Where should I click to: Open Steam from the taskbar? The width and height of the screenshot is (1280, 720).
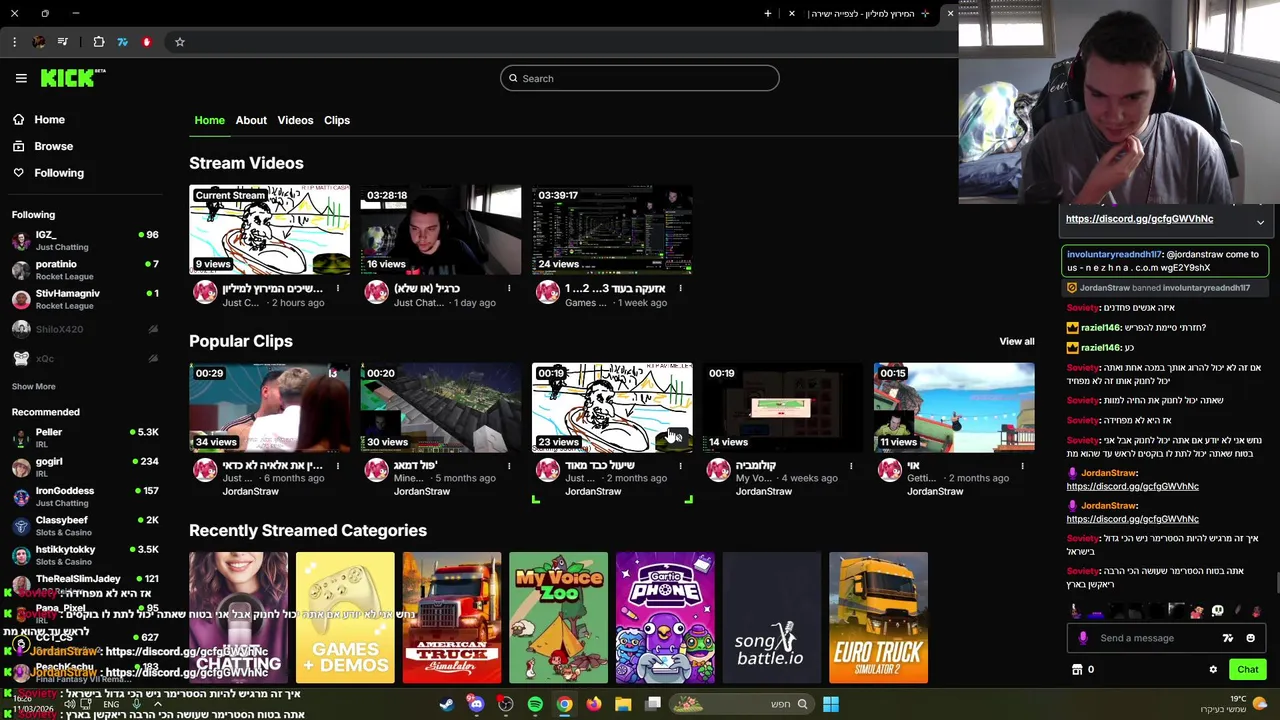(446, 704)
